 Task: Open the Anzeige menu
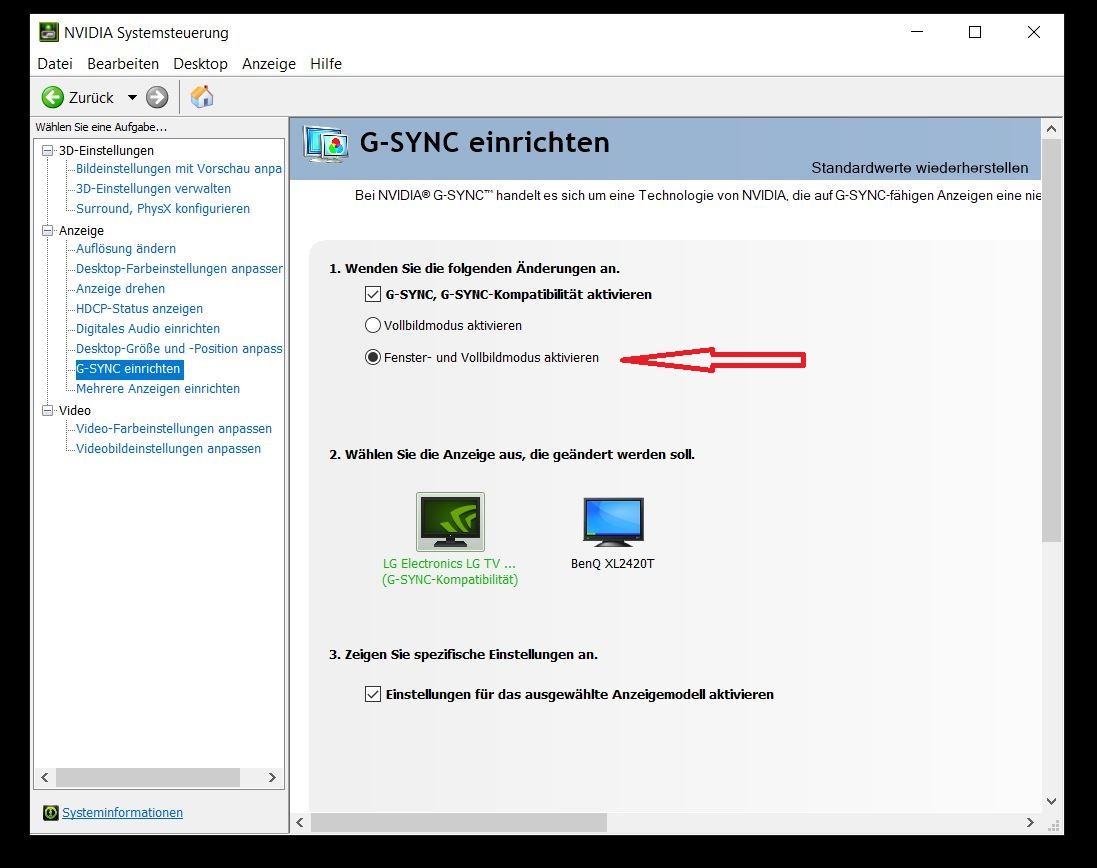pyautogui.click(x=269, y=64)
